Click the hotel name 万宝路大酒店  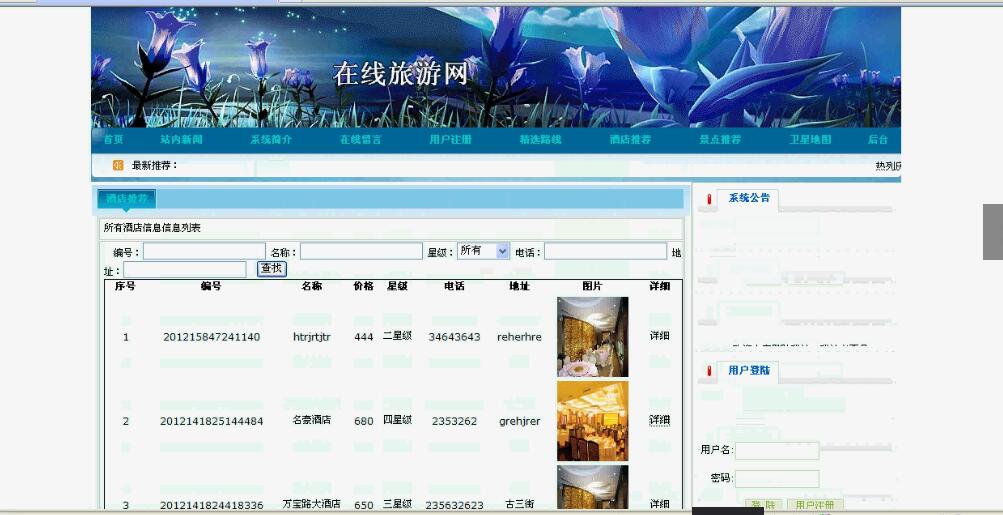click(x=312, y=504)
